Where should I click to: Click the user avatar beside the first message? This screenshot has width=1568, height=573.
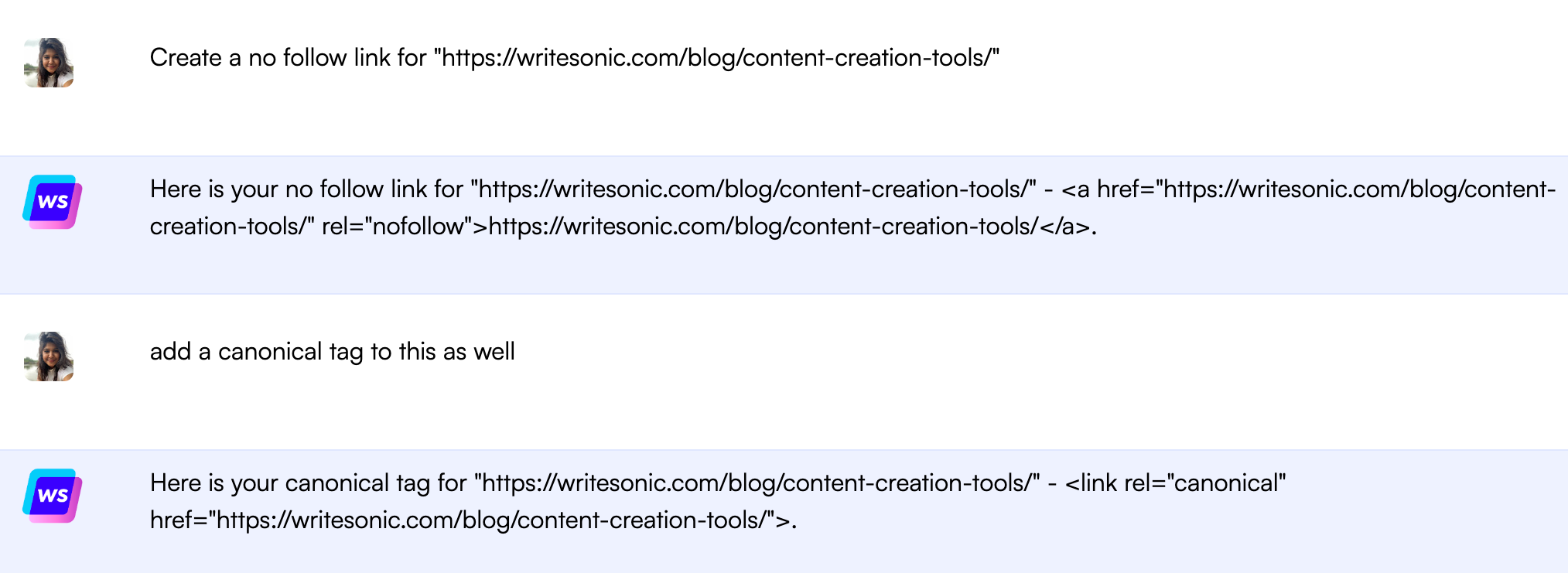click(x=49, y=63)
